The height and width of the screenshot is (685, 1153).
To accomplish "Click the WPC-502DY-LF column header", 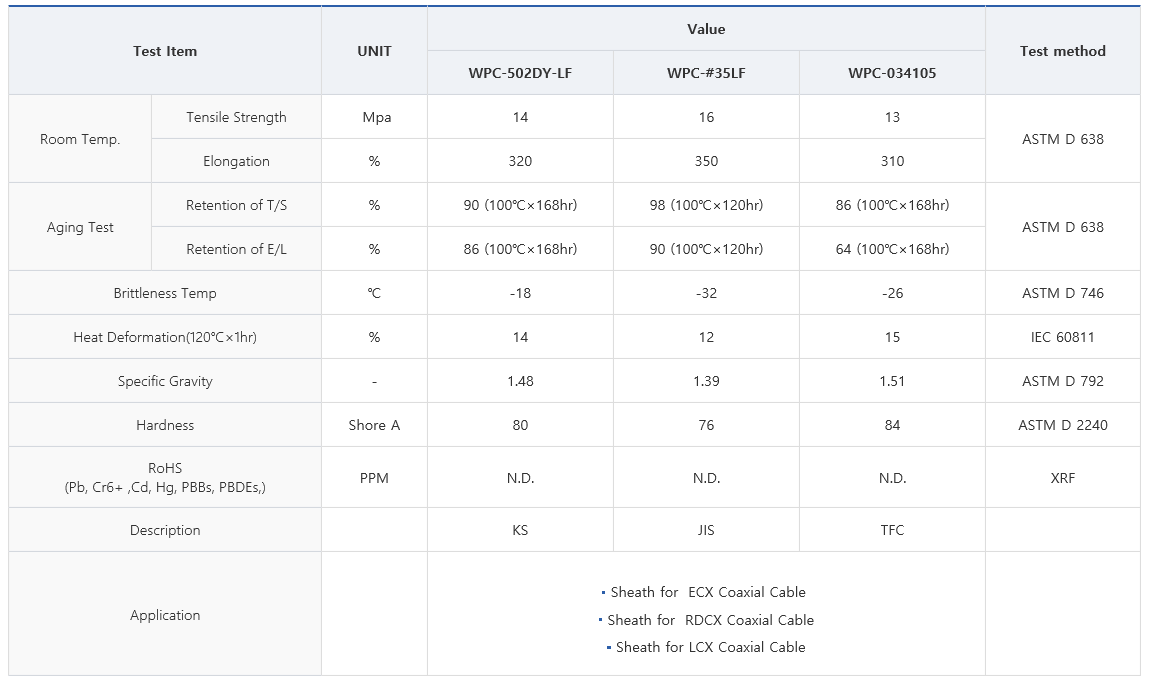I will pos(520,73).
